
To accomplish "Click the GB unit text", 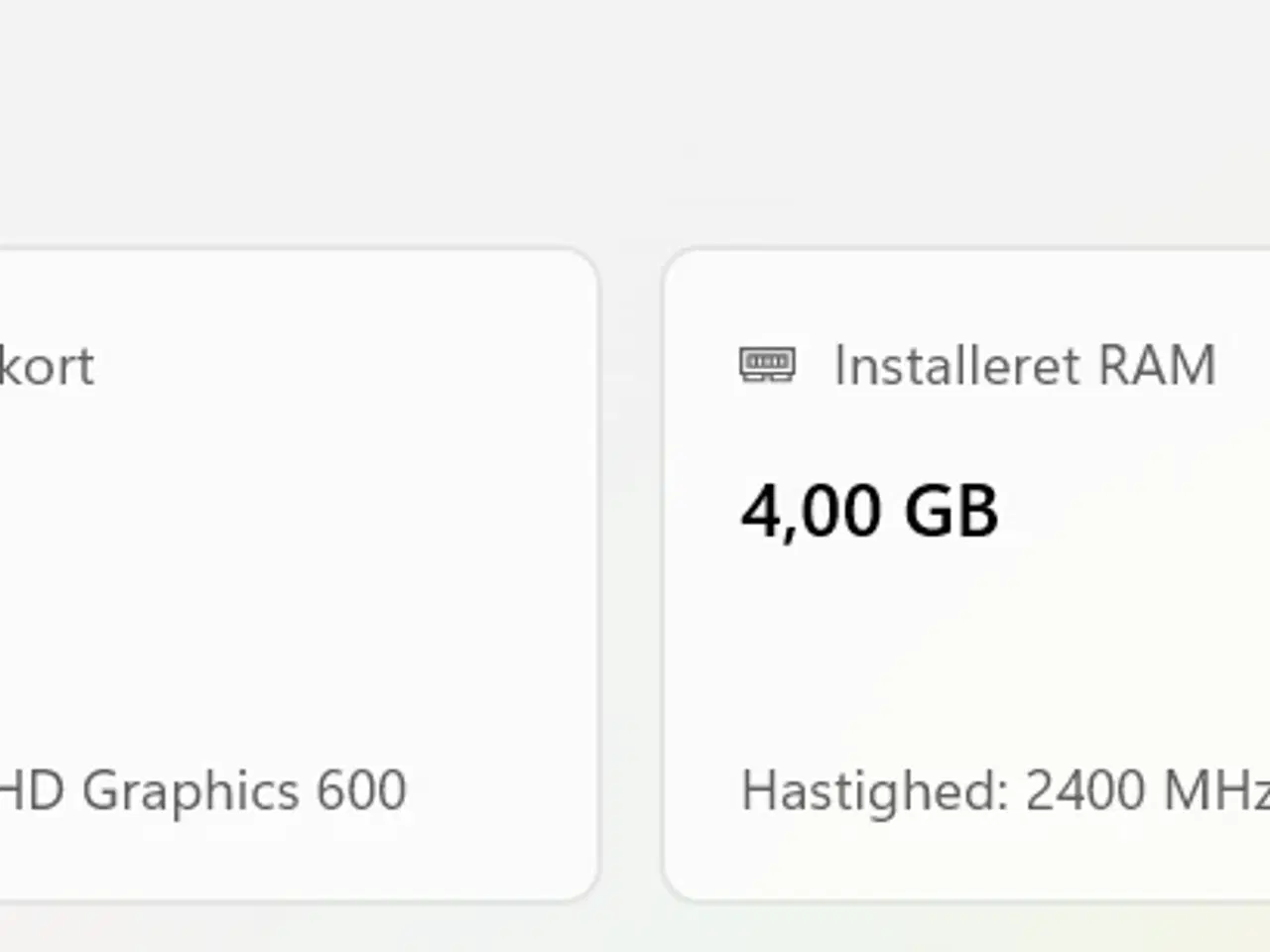I will click(x=951, y=511).
